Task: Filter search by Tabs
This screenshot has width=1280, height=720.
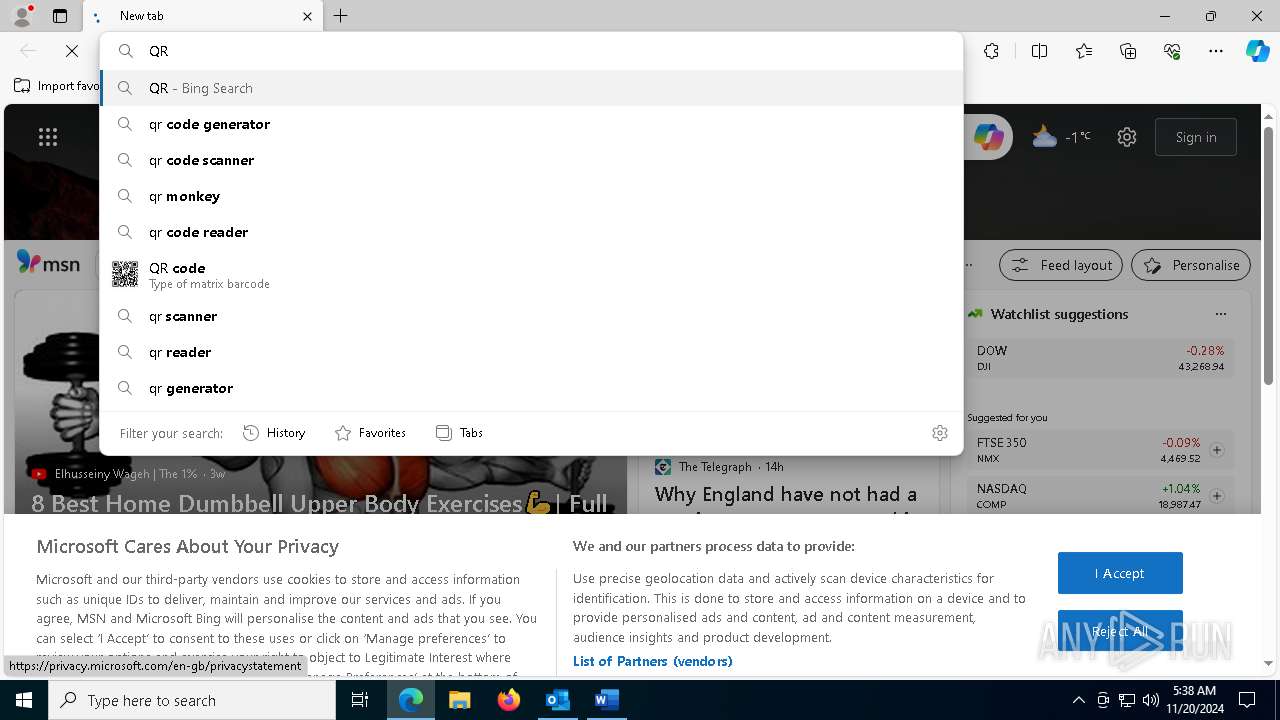Action: [459, 433]
